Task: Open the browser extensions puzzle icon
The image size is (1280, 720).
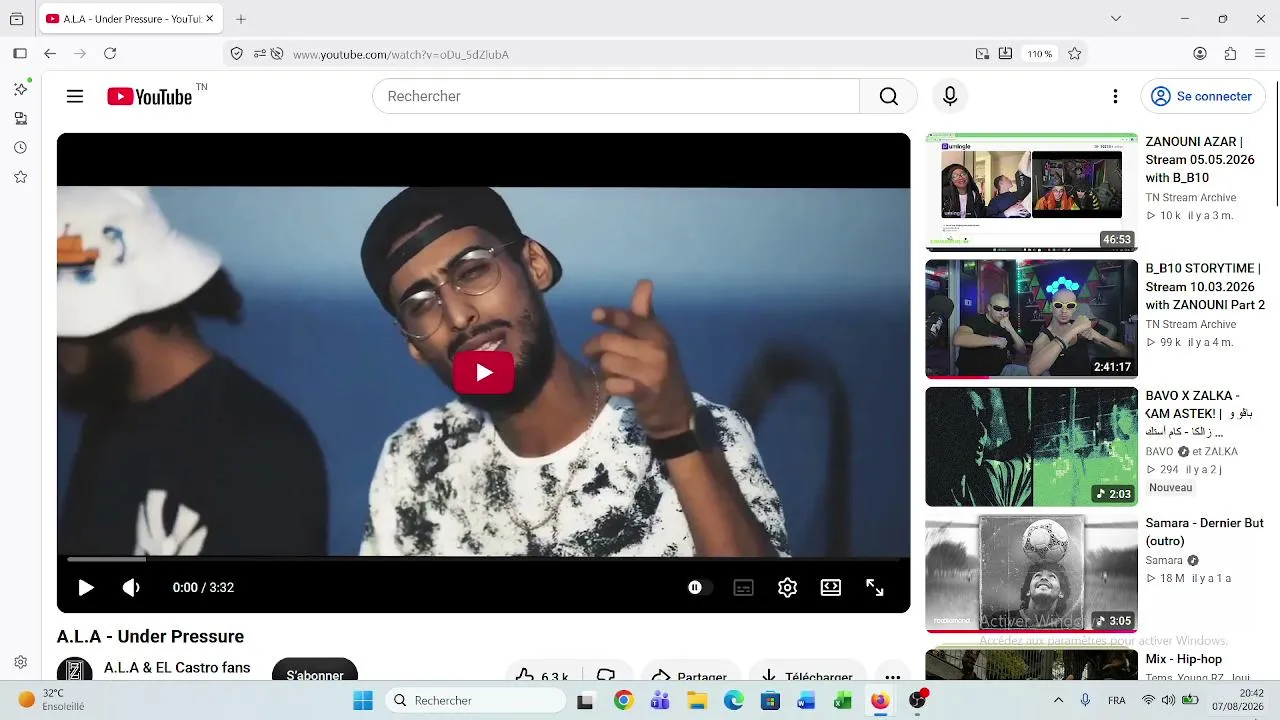Action: click(1230, 54)
